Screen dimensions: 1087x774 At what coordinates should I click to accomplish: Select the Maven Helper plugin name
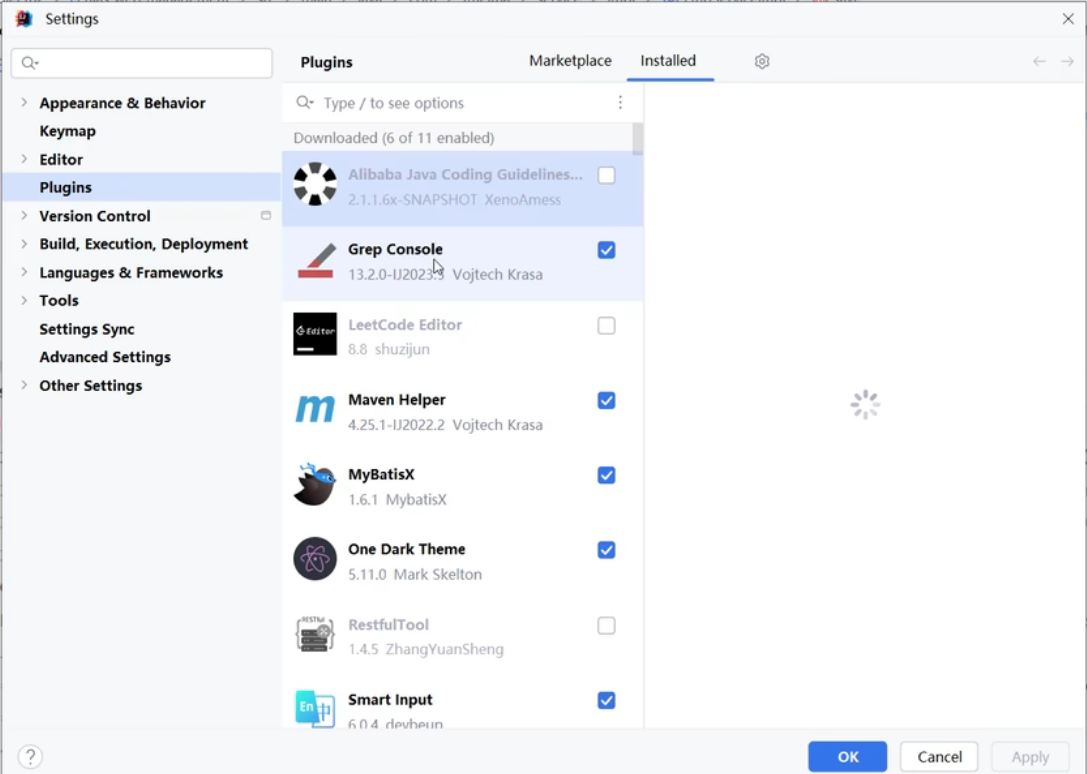[x=397, y=399]
